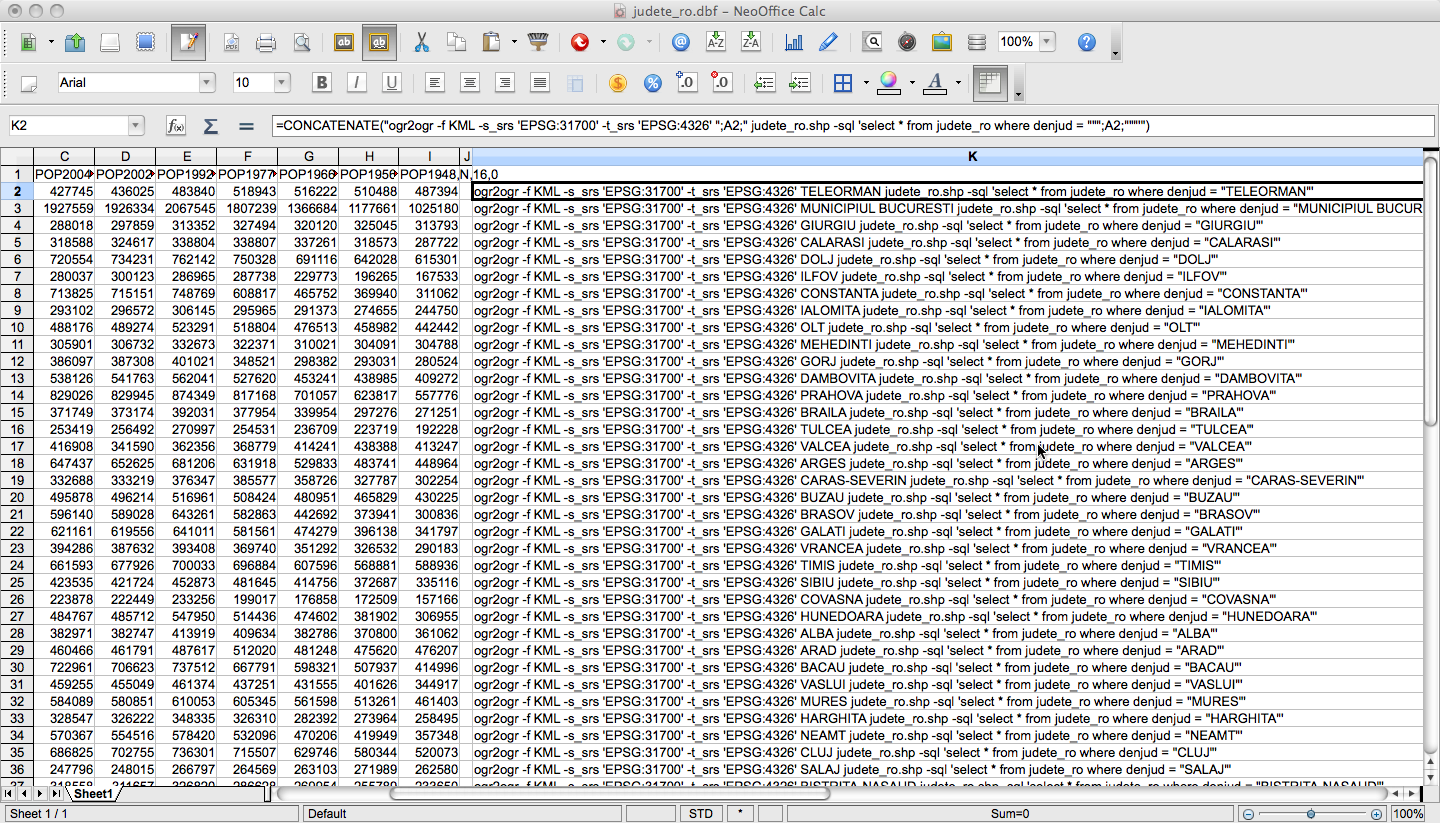Align text right

505,83
